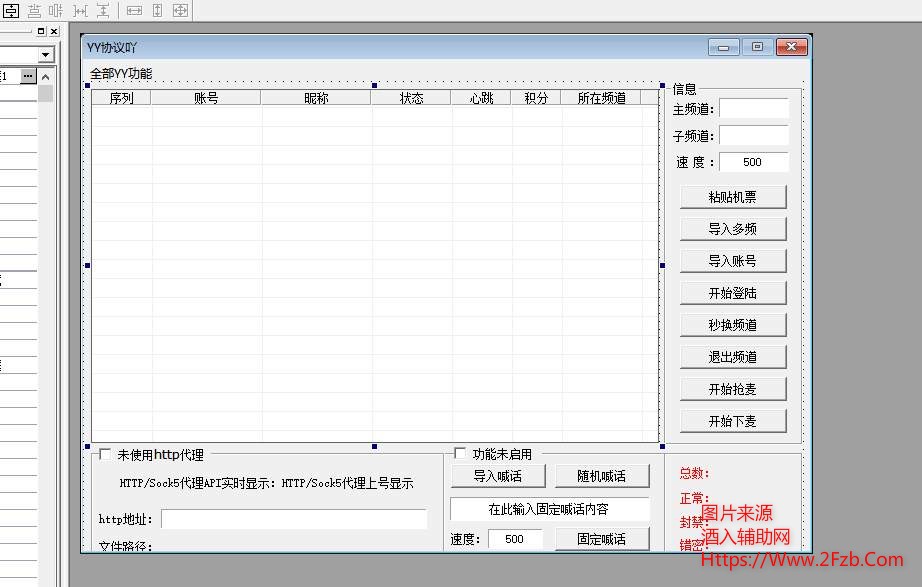Screen dimensions: 922x587
Task: Click the 速度 field in 信息 group
Action: tap(754, 162)
